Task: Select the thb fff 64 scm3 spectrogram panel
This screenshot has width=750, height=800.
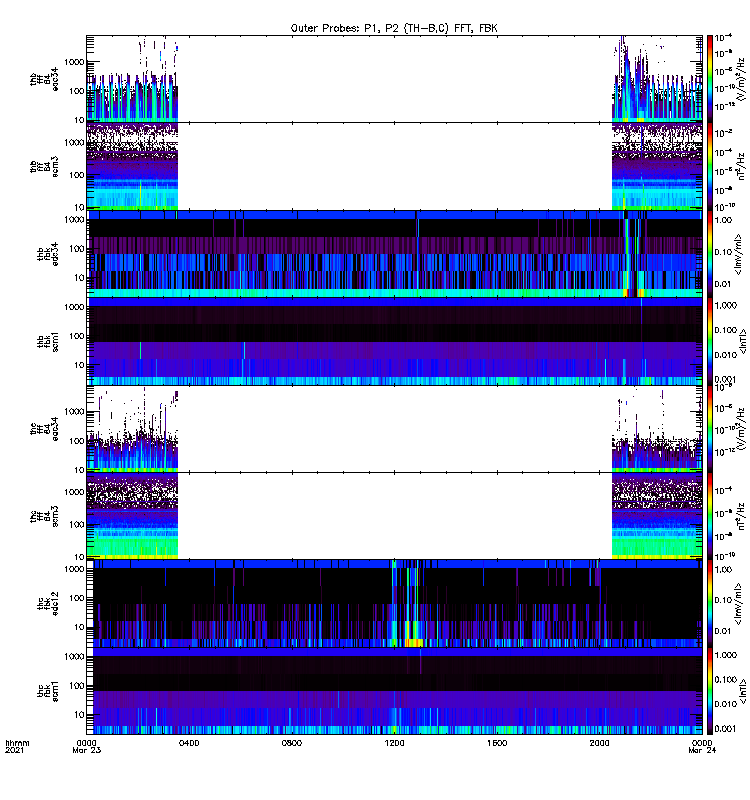Action: 394,166
